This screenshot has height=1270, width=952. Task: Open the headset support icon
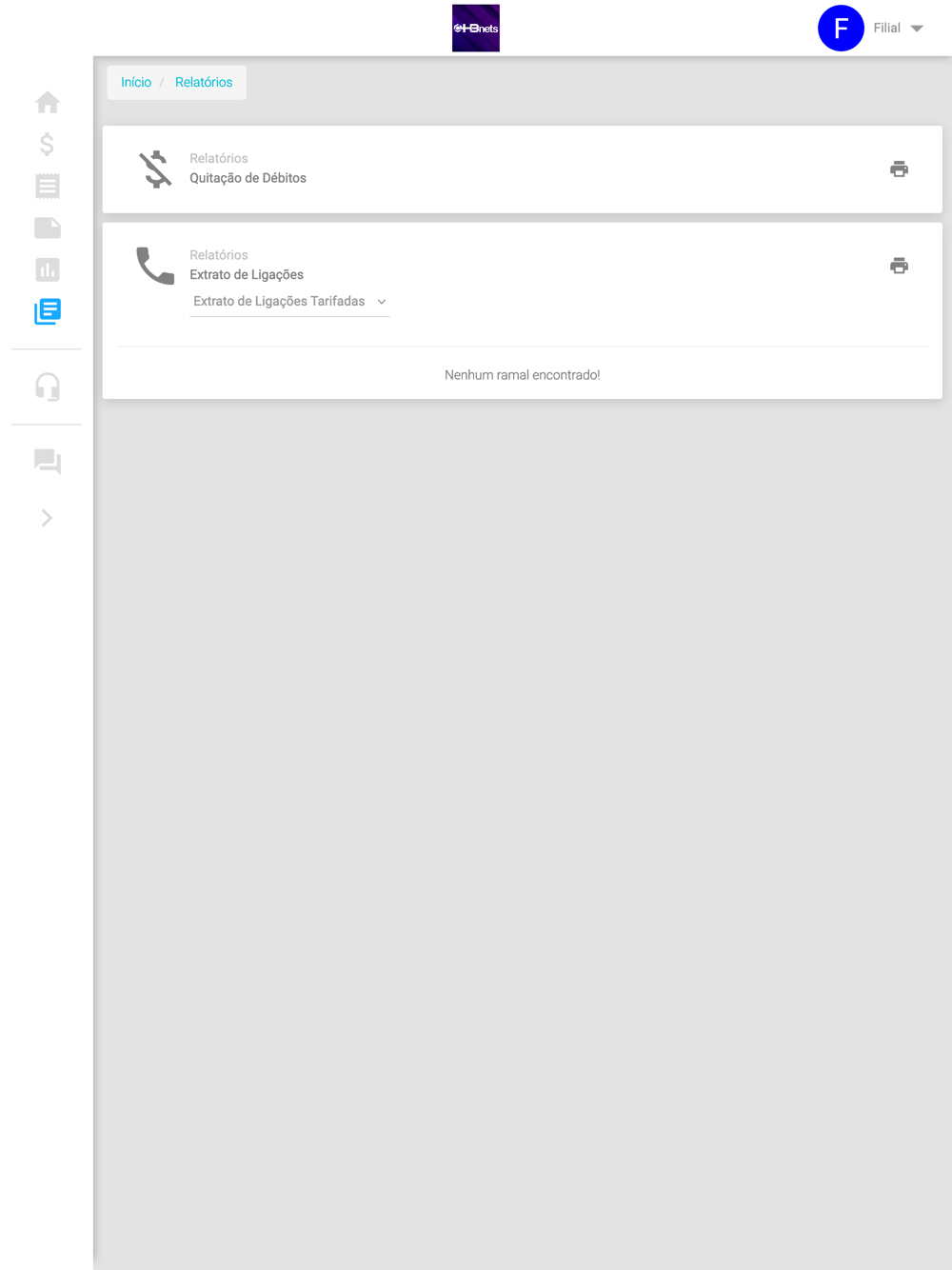(x=47, y=387)
